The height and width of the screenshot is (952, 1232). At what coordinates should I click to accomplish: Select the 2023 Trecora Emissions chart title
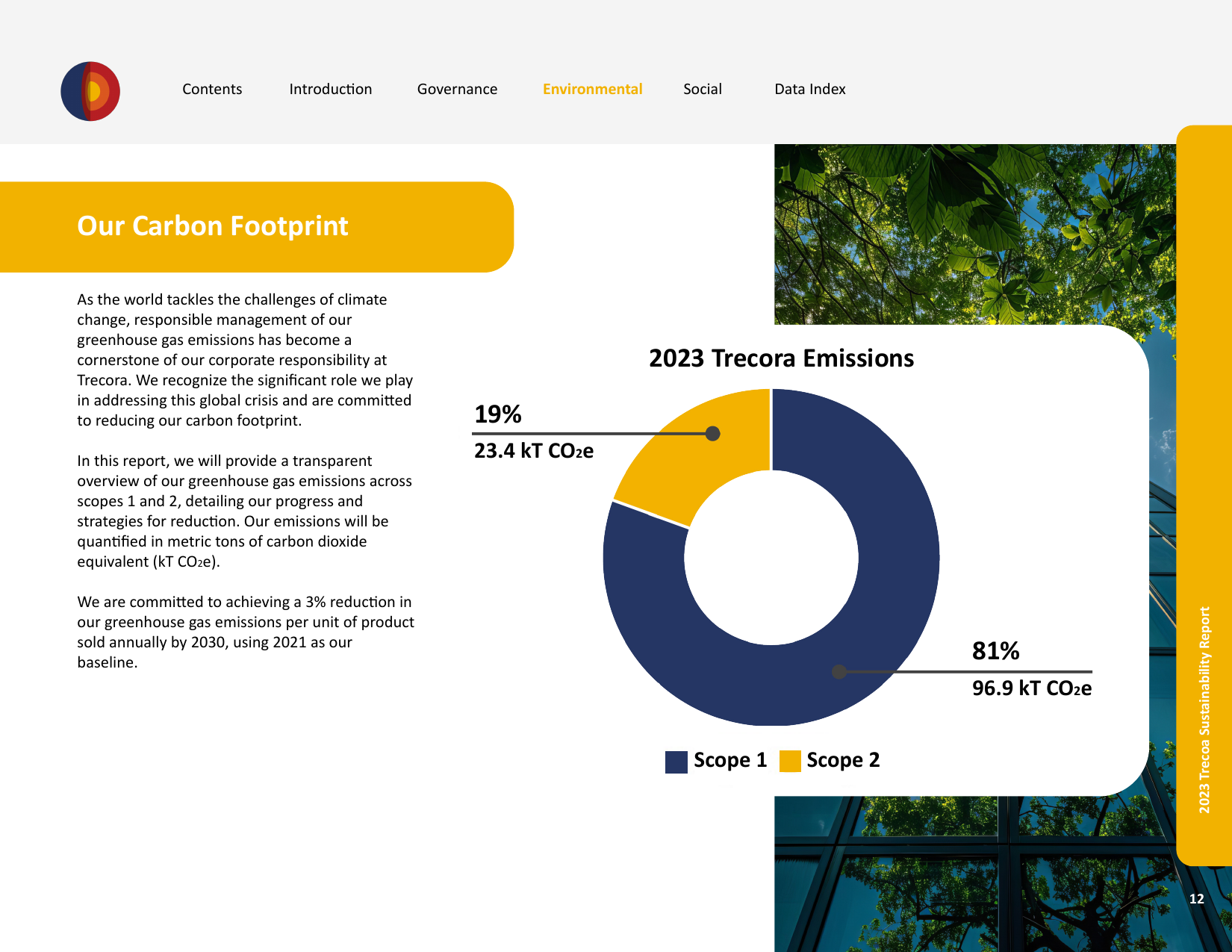(x=781, y=358)
